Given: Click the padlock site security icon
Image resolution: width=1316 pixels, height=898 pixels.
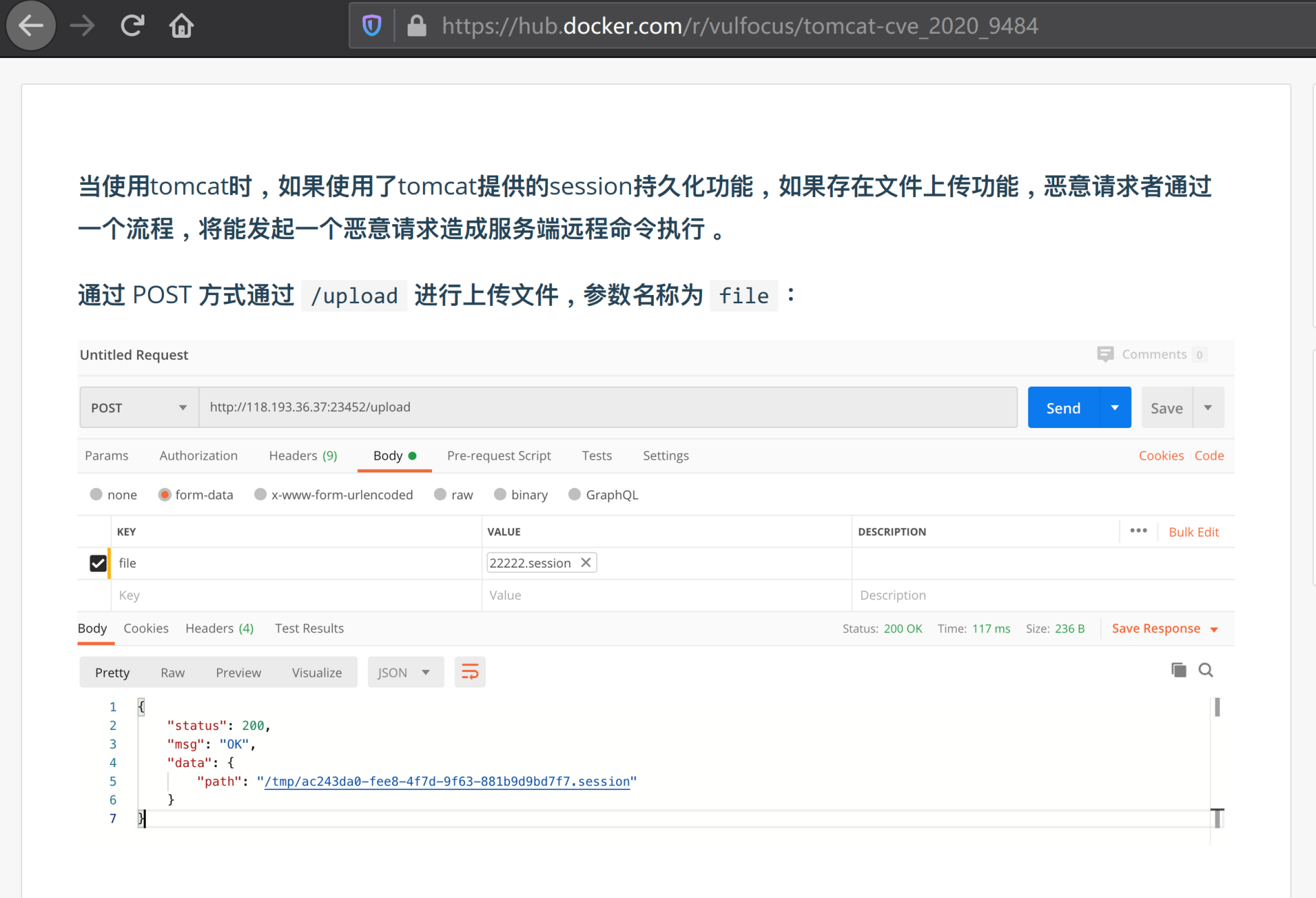Looking at the screenshot, I should [x=416, y=26].
